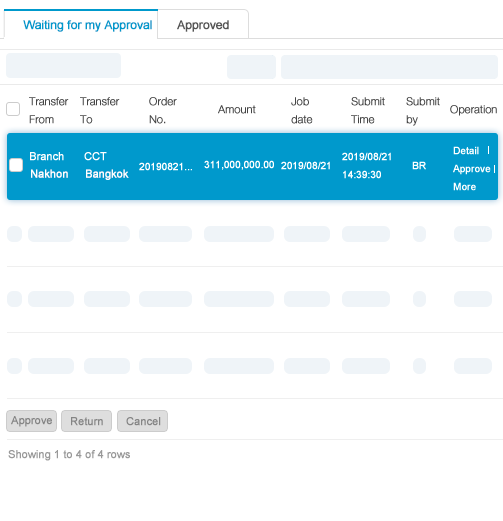Click the Job date column header
The height and width of the screenshot is (521, 503).
click(x=301, y=110)
